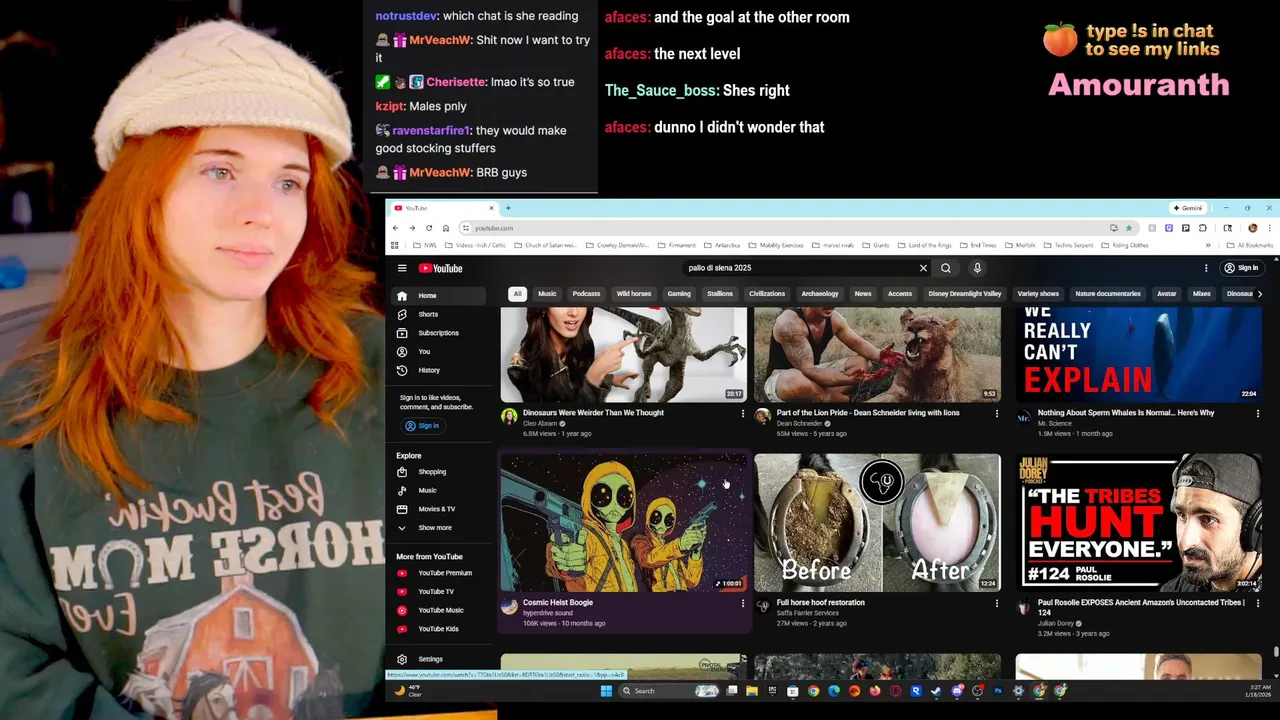Open History in the sidebar
The image size is (1280, 720).
click(x=440, y=370)
